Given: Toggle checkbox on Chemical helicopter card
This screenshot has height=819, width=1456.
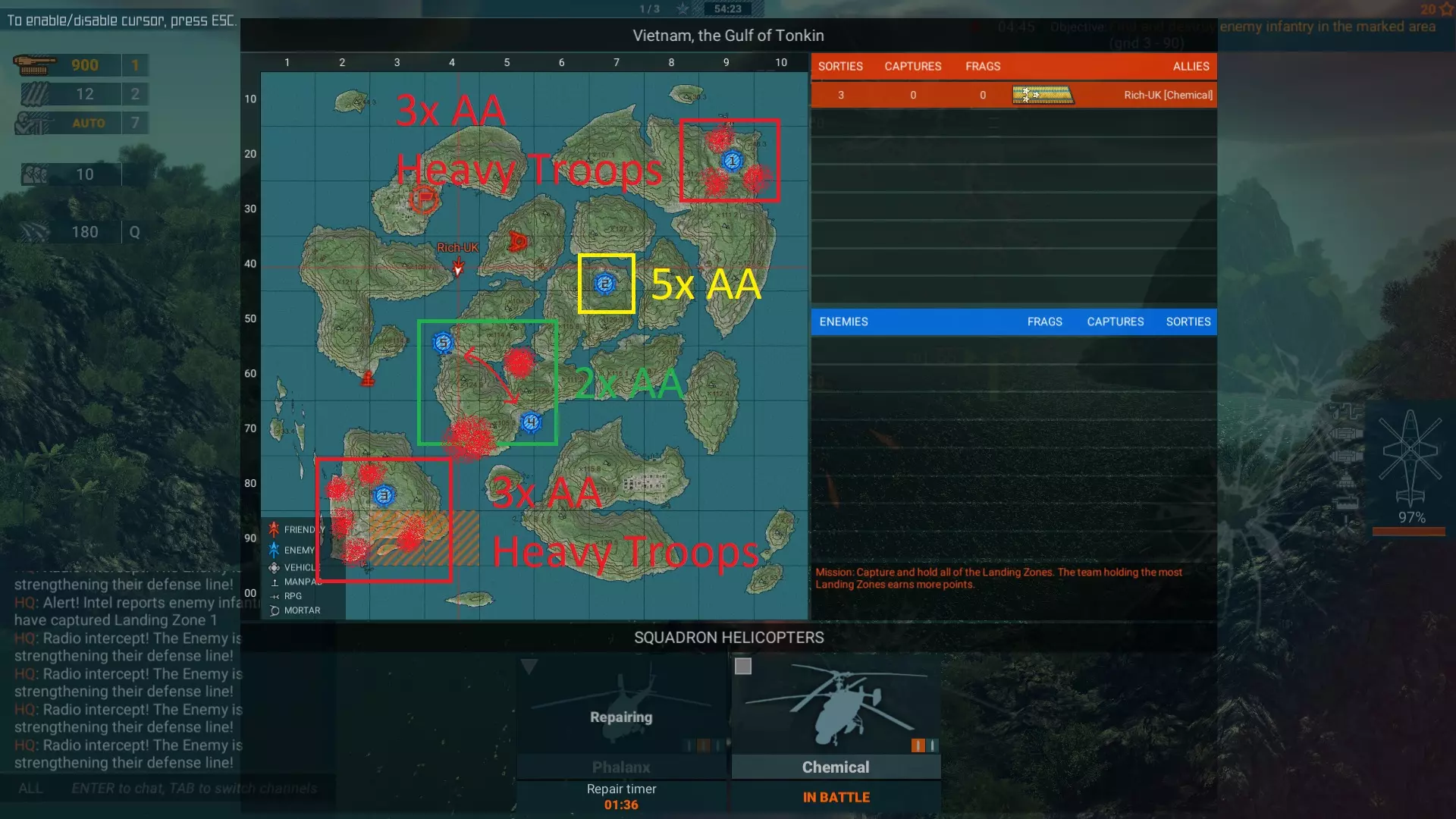Looking at the screenshot, I should tap(743, 666).
